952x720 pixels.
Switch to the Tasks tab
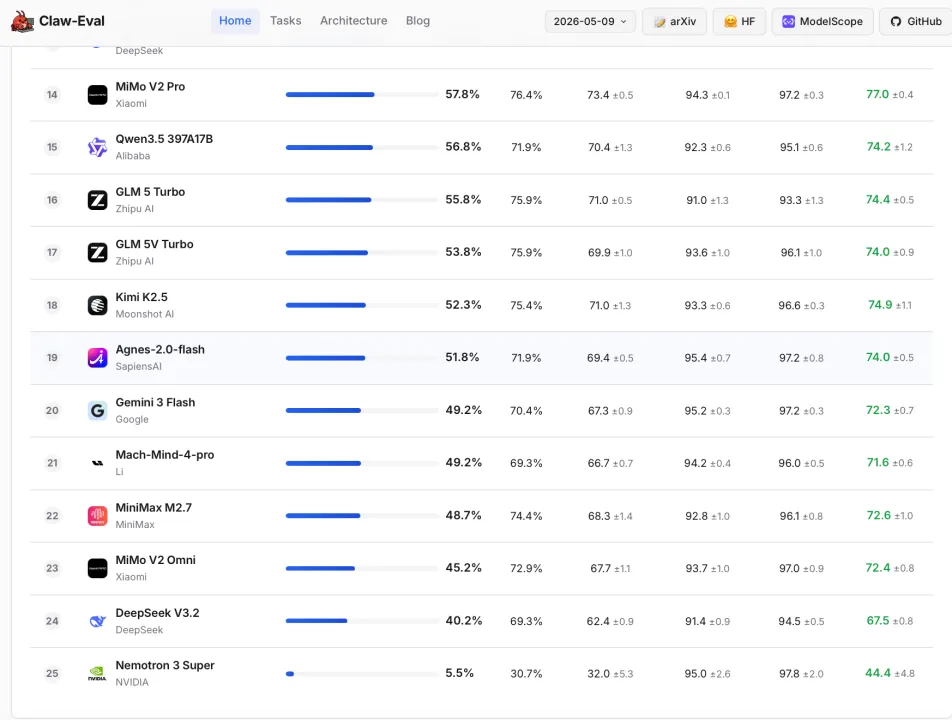pos(285,21)
